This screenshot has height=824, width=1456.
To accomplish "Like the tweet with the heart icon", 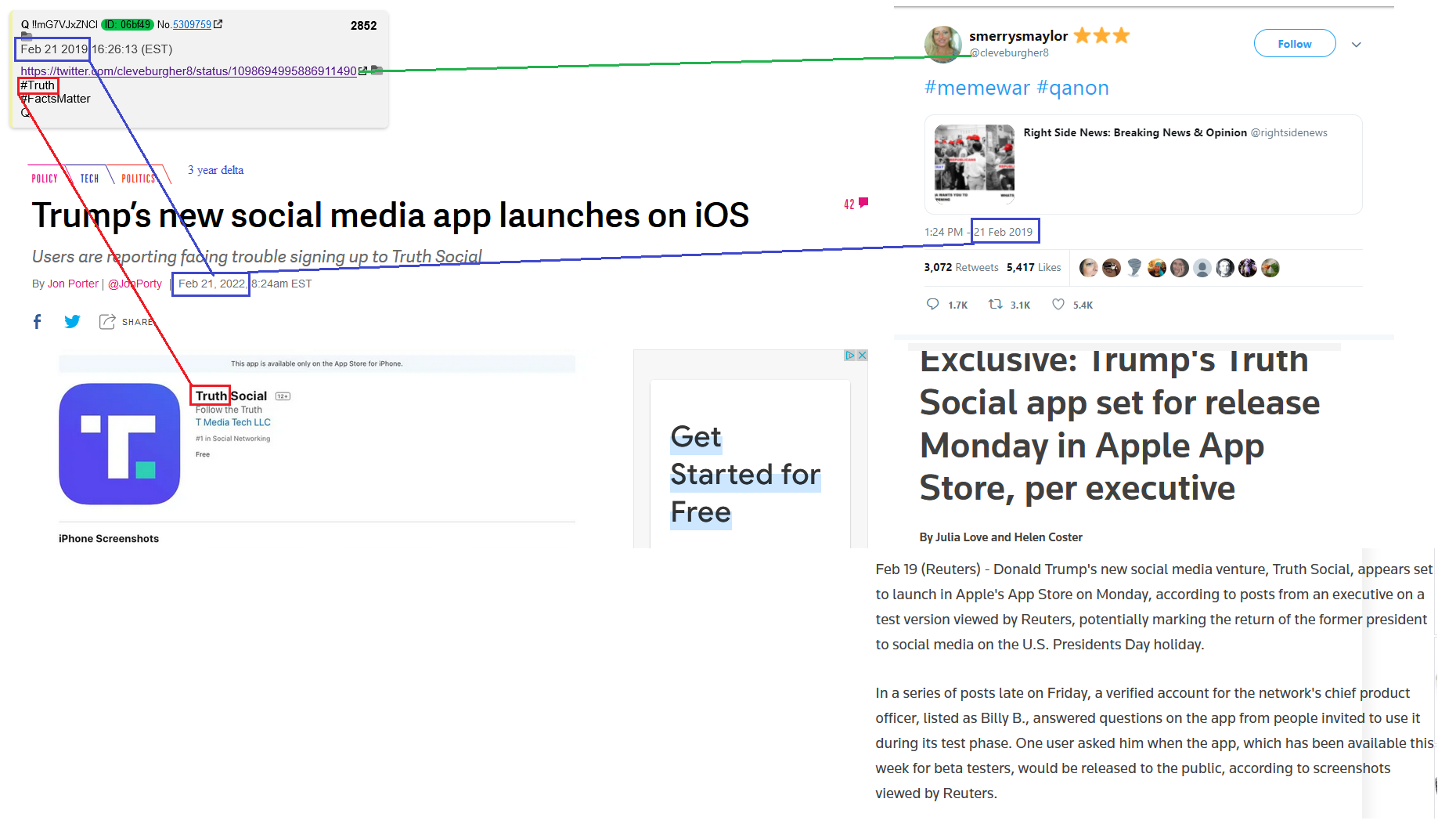I will point(1058,304).
